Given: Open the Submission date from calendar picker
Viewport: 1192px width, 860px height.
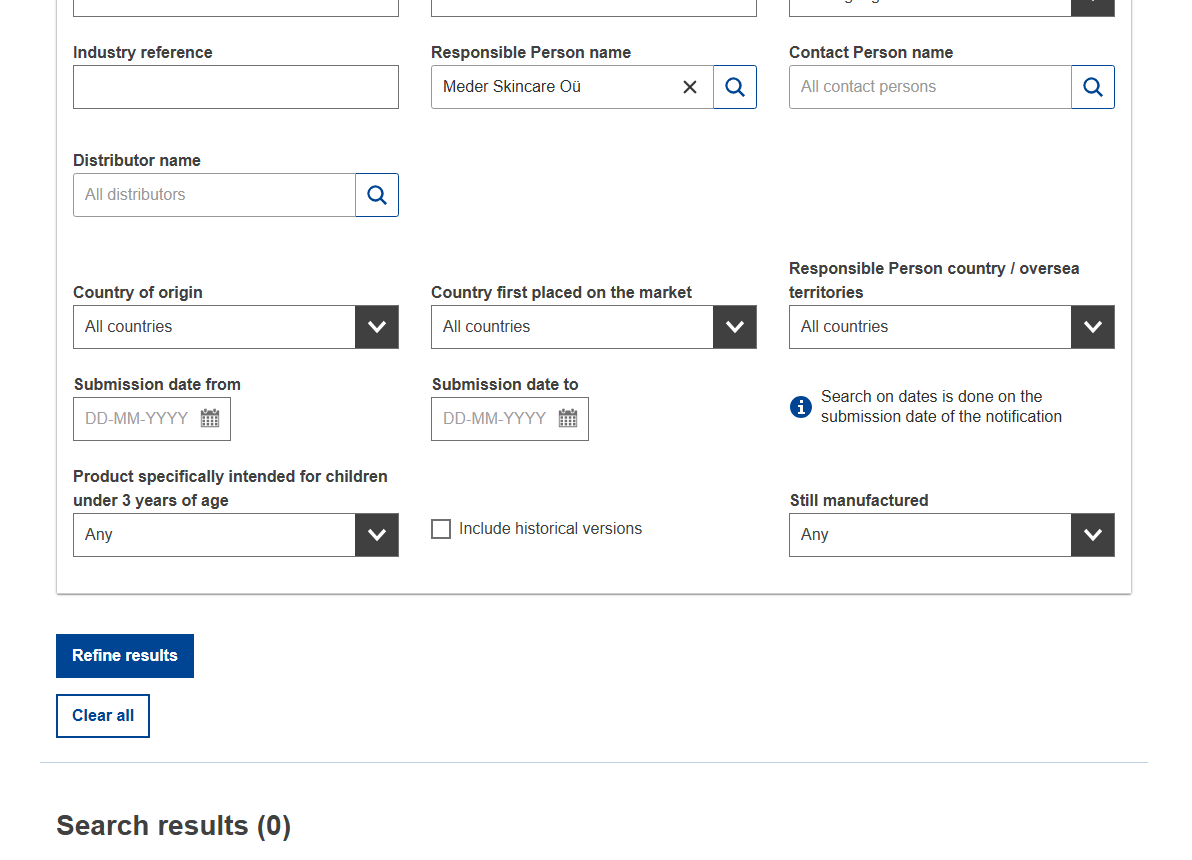Looking at the screenshot, I should (x=210, y=419).
